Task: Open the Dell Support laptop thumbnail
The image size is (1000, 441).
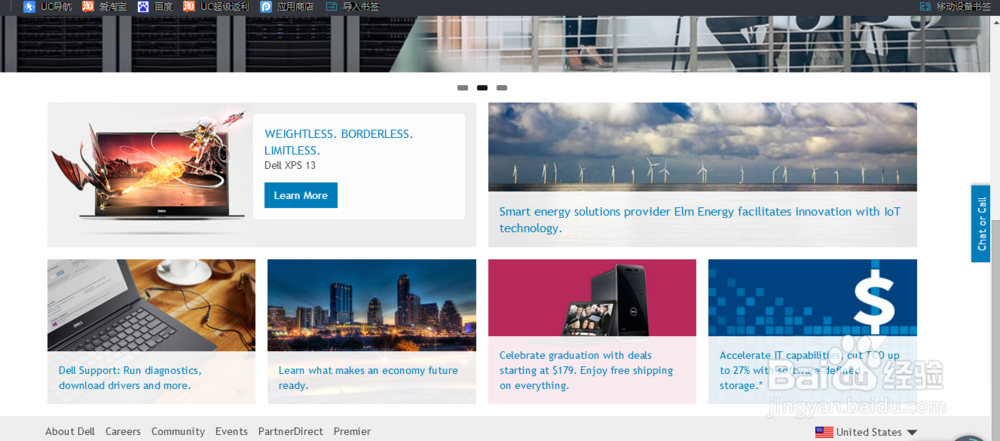Action: click(151, 305)
